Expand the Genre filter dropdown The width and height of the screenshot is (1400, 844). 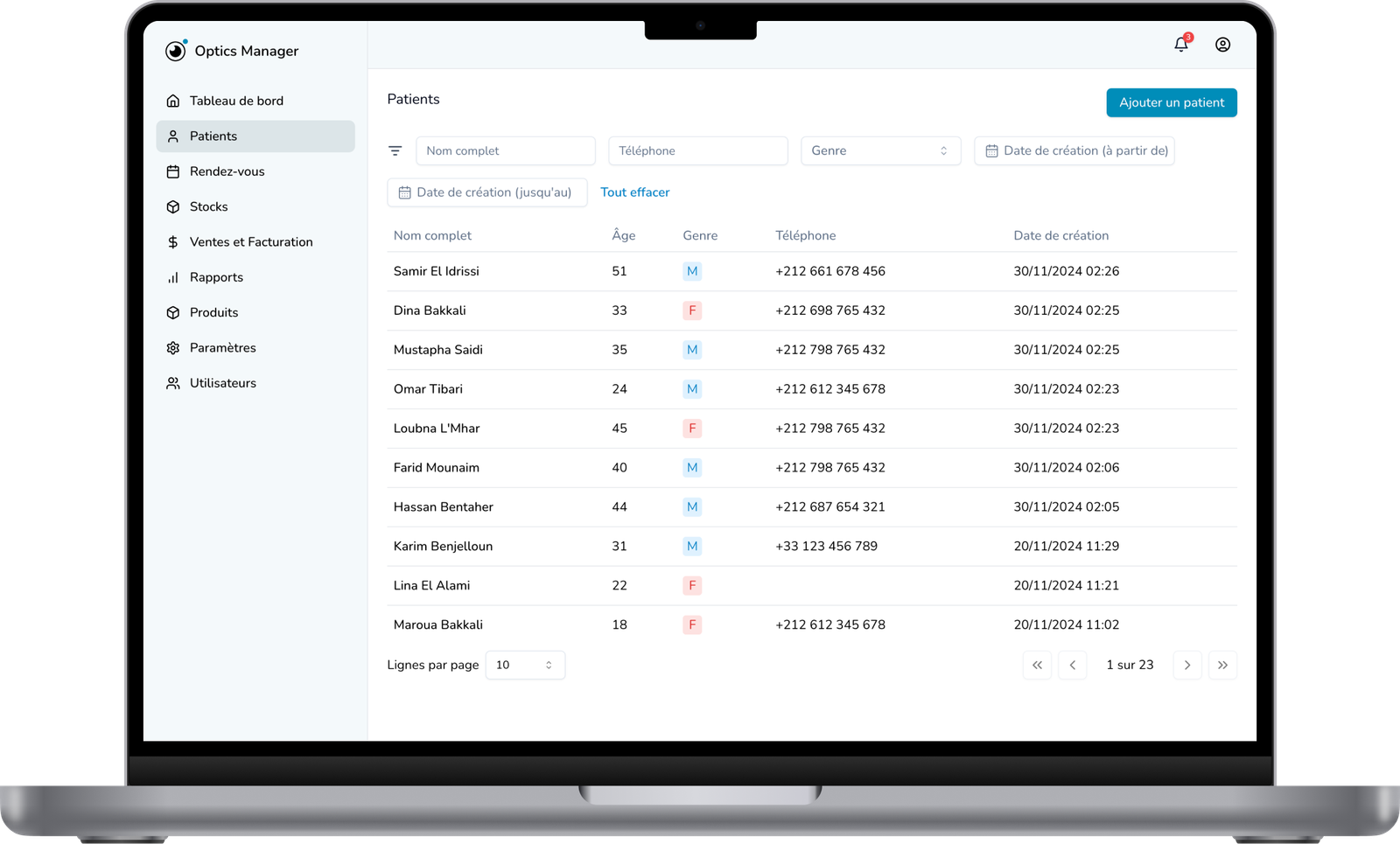880,150
